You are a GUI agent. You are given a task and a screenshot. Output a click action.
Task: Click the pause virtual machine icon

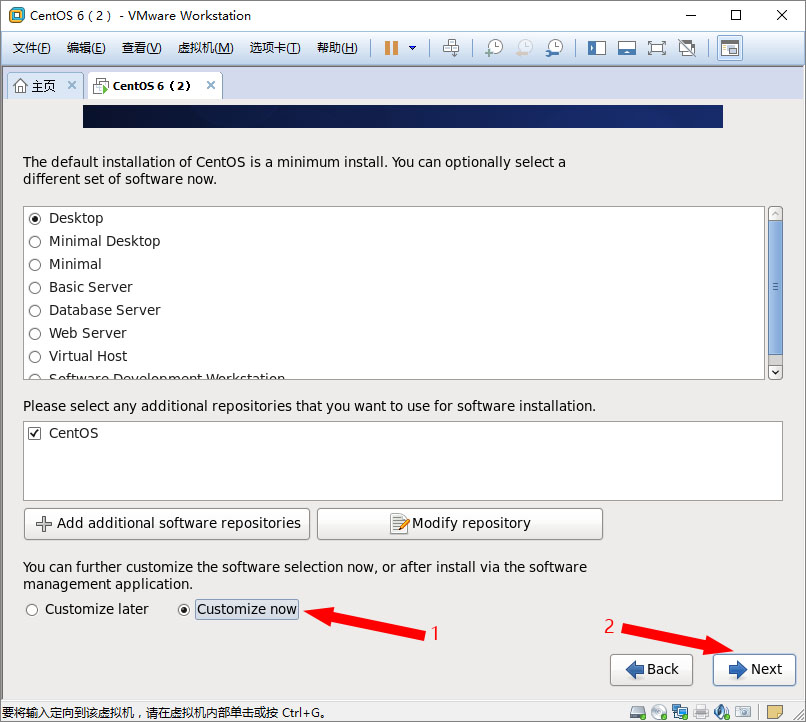(x=391, y=48)
